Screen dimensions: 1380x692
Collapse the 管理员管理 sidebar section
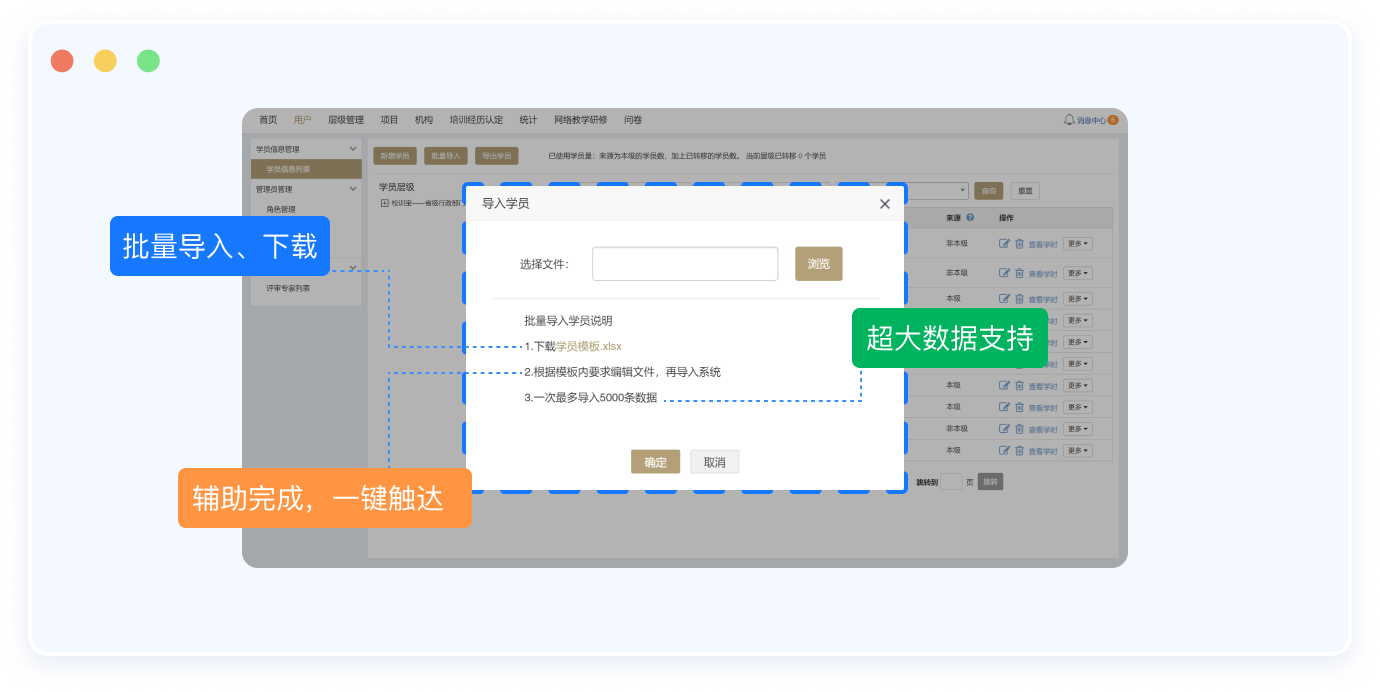click(352, 188)
